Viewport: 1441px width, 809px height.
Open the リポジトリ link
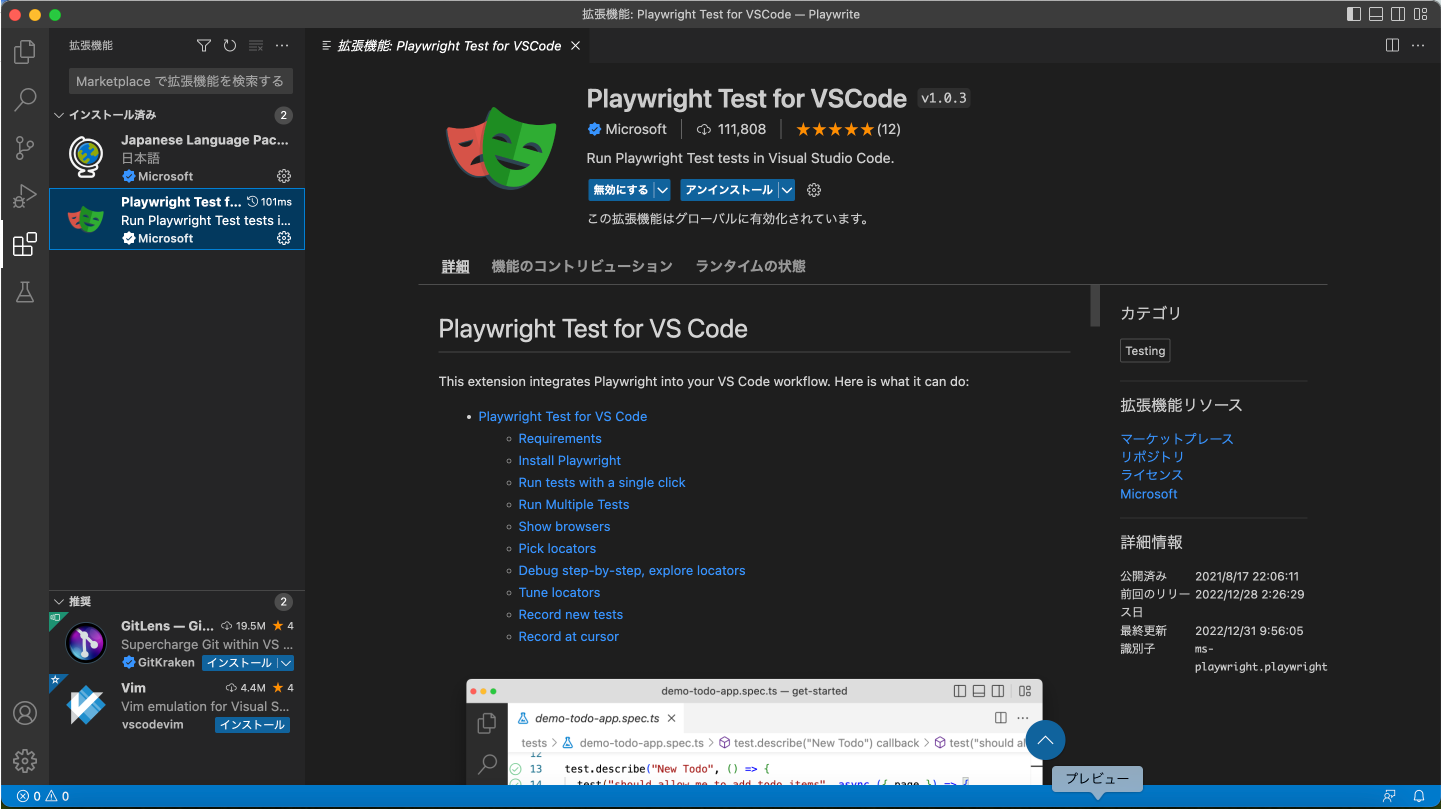(x=1152, y=457)
